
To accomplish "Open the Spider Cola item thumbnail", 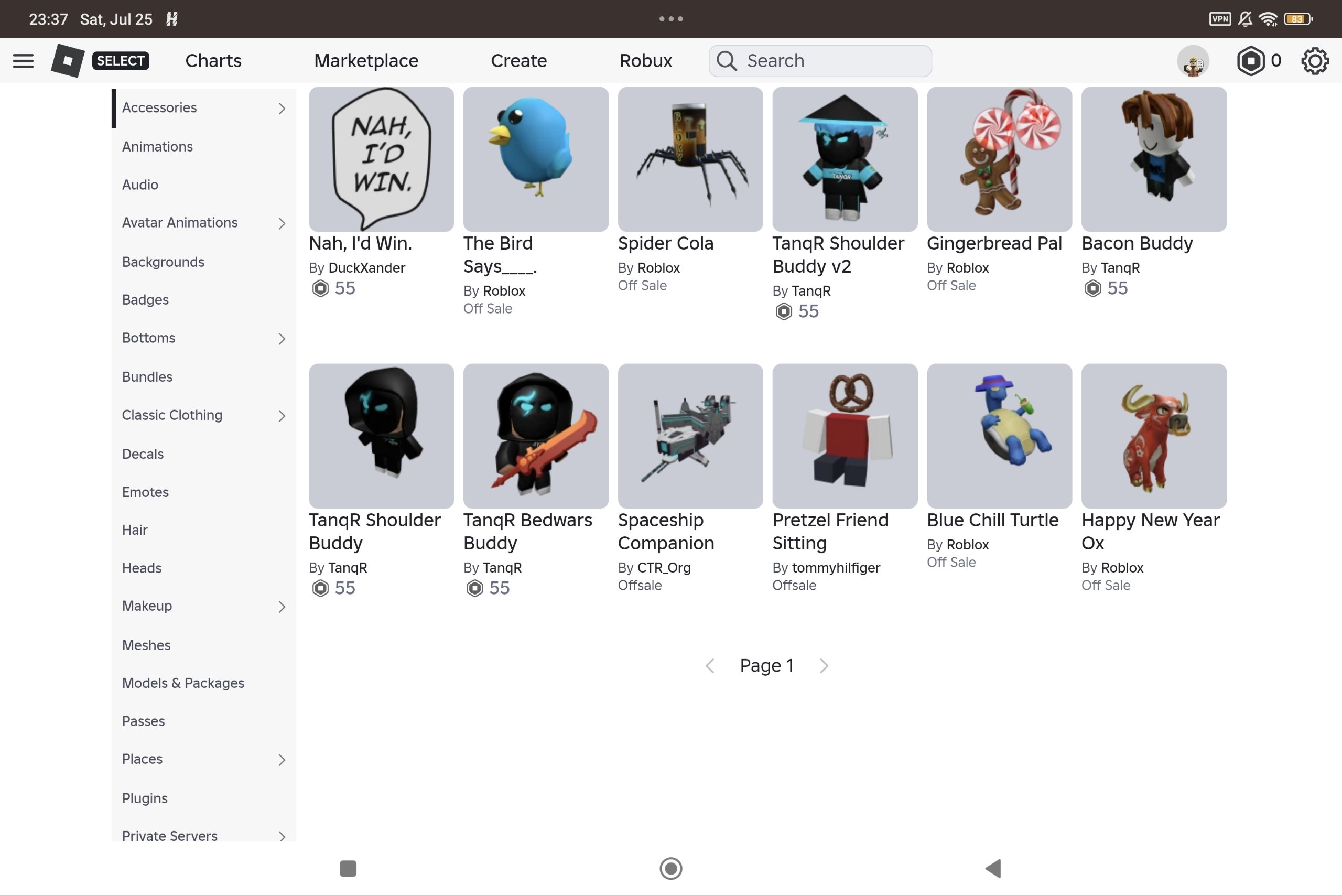I will pyautogui.click(x=690, y=159).
